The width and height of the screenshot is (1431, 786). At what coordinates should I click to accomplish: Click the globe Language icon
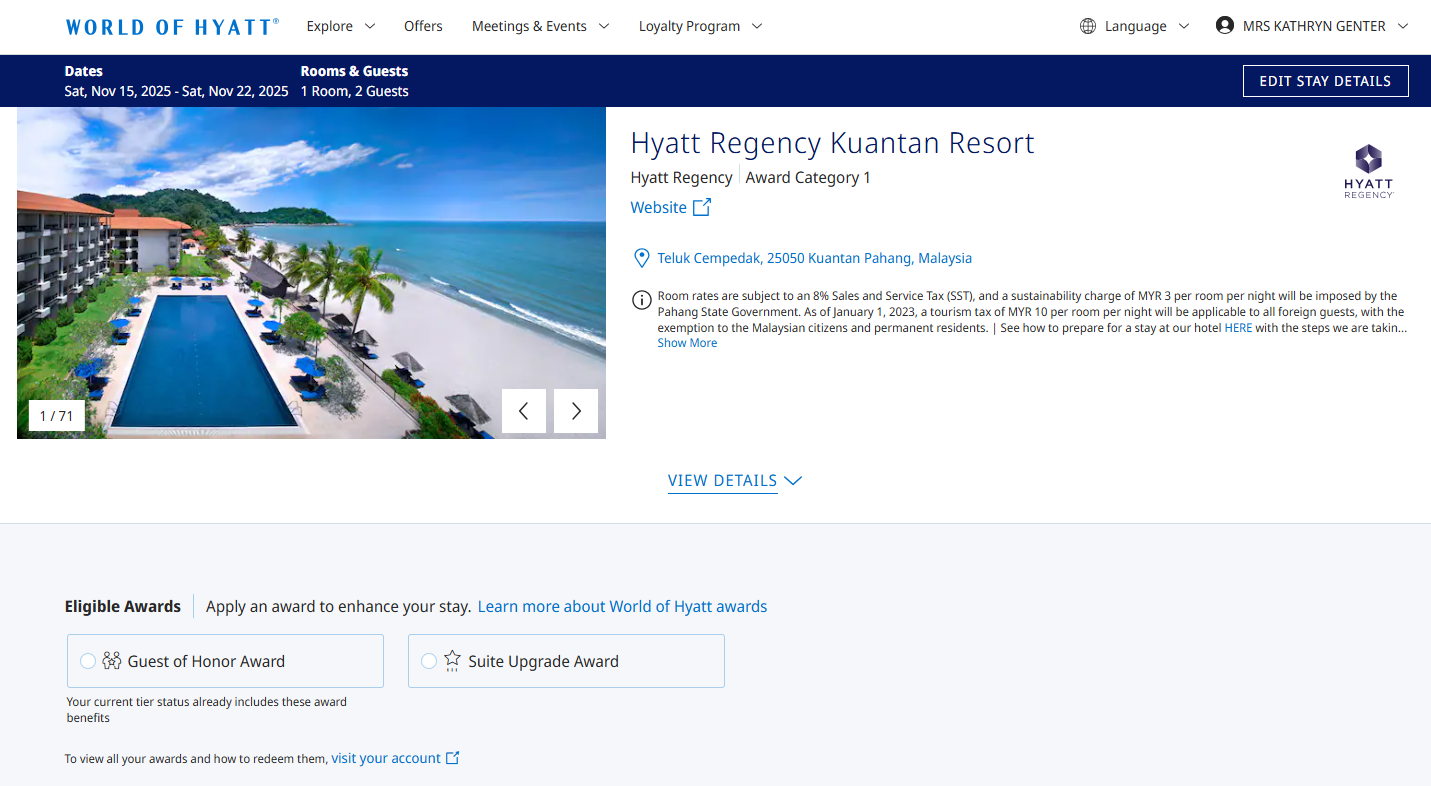pos(1087,26)
